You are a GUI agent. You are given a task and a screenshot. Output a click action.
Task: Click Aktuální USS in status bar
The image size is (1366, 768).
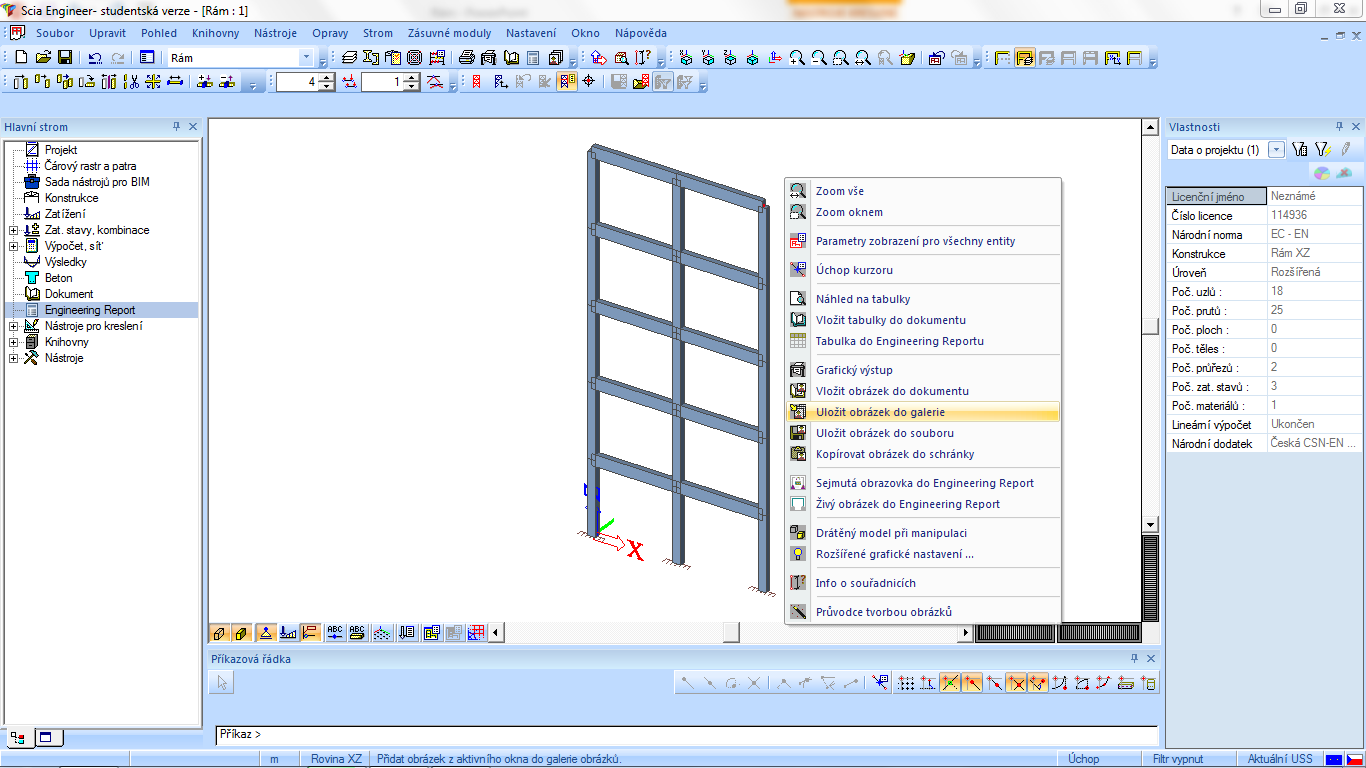[x=1279, y=759]
